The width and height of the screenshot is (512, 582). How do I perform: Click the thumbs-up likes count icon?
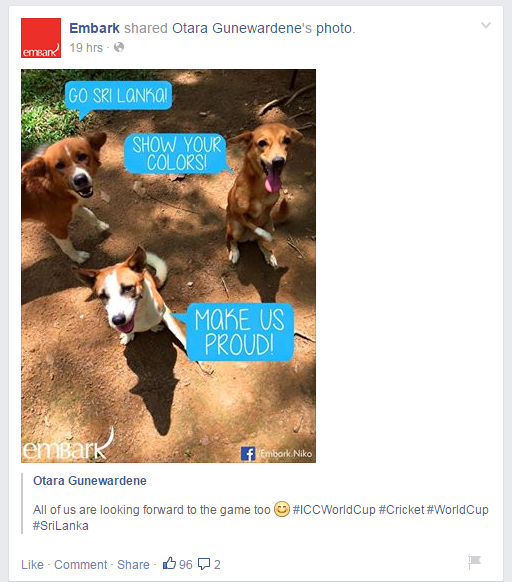[169, 563]
